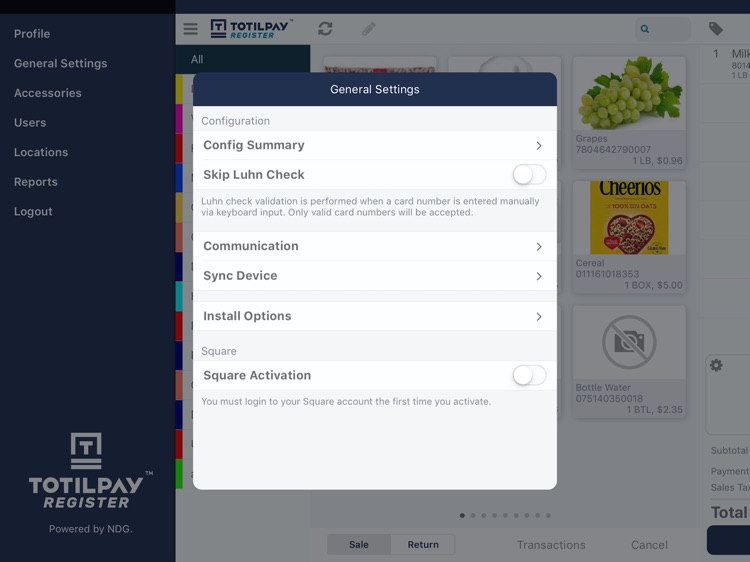Select the Grapes product tile

point(629,112)
